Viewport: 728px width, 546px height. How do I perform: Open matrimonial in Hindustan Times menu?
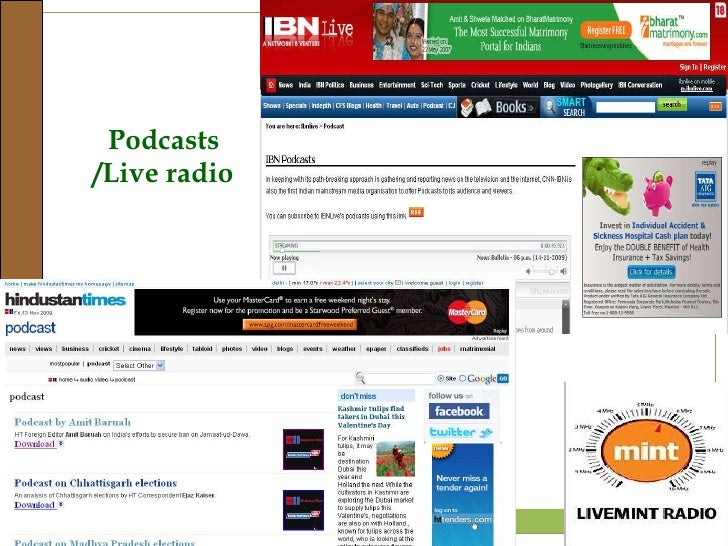coord(478,349)
